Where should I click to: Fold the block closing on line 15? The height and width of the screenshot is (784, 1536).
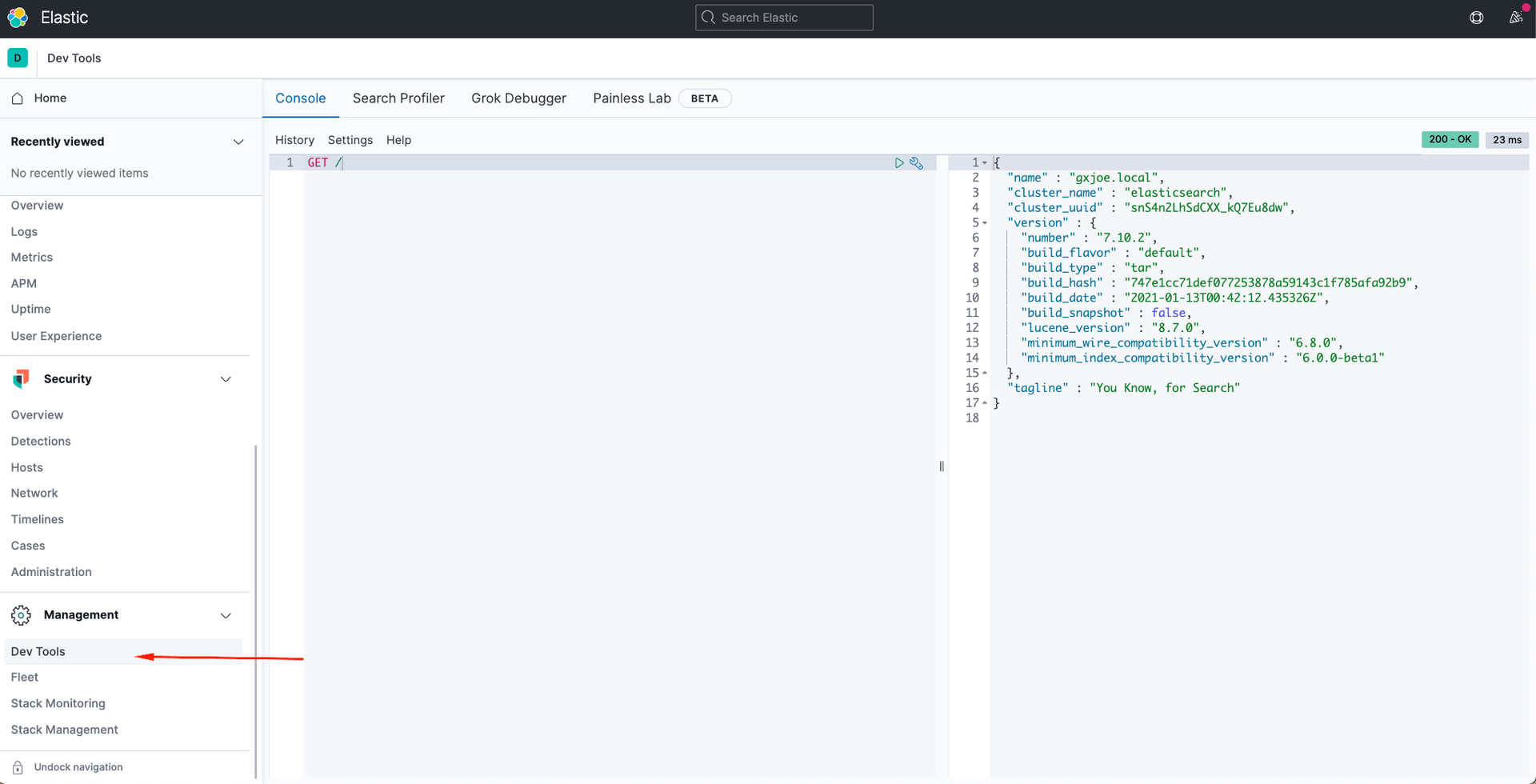point(985,373)
